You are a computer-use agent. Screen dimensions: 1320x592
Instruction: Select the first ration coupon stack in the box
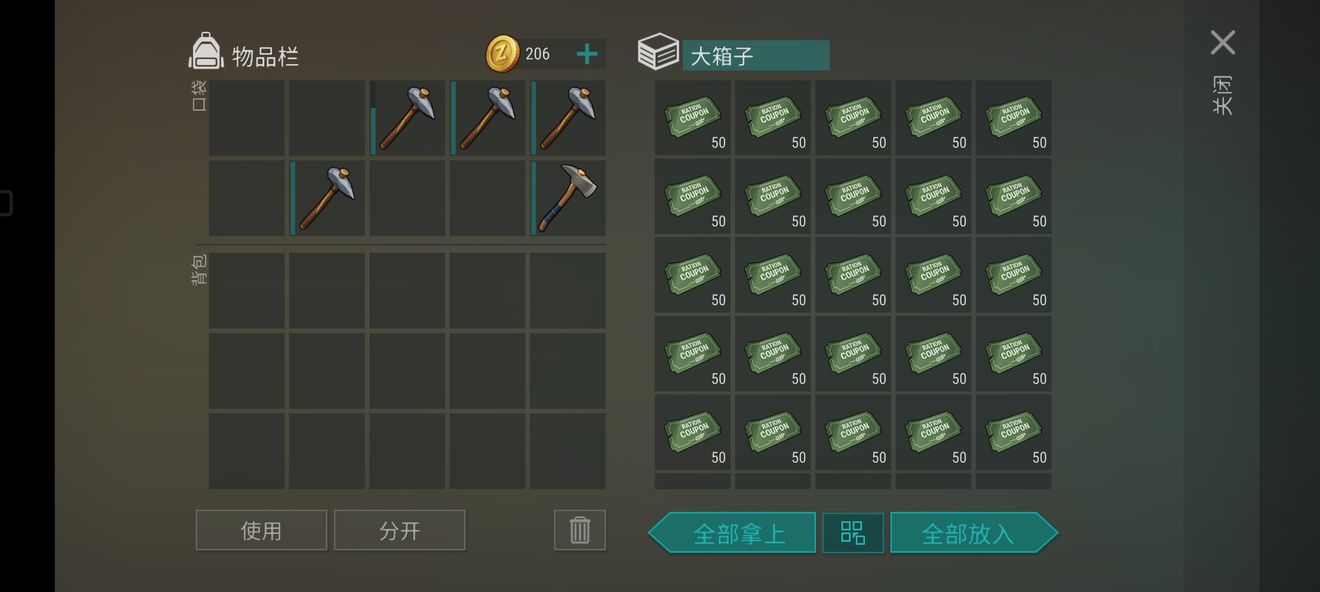(692, 118)
